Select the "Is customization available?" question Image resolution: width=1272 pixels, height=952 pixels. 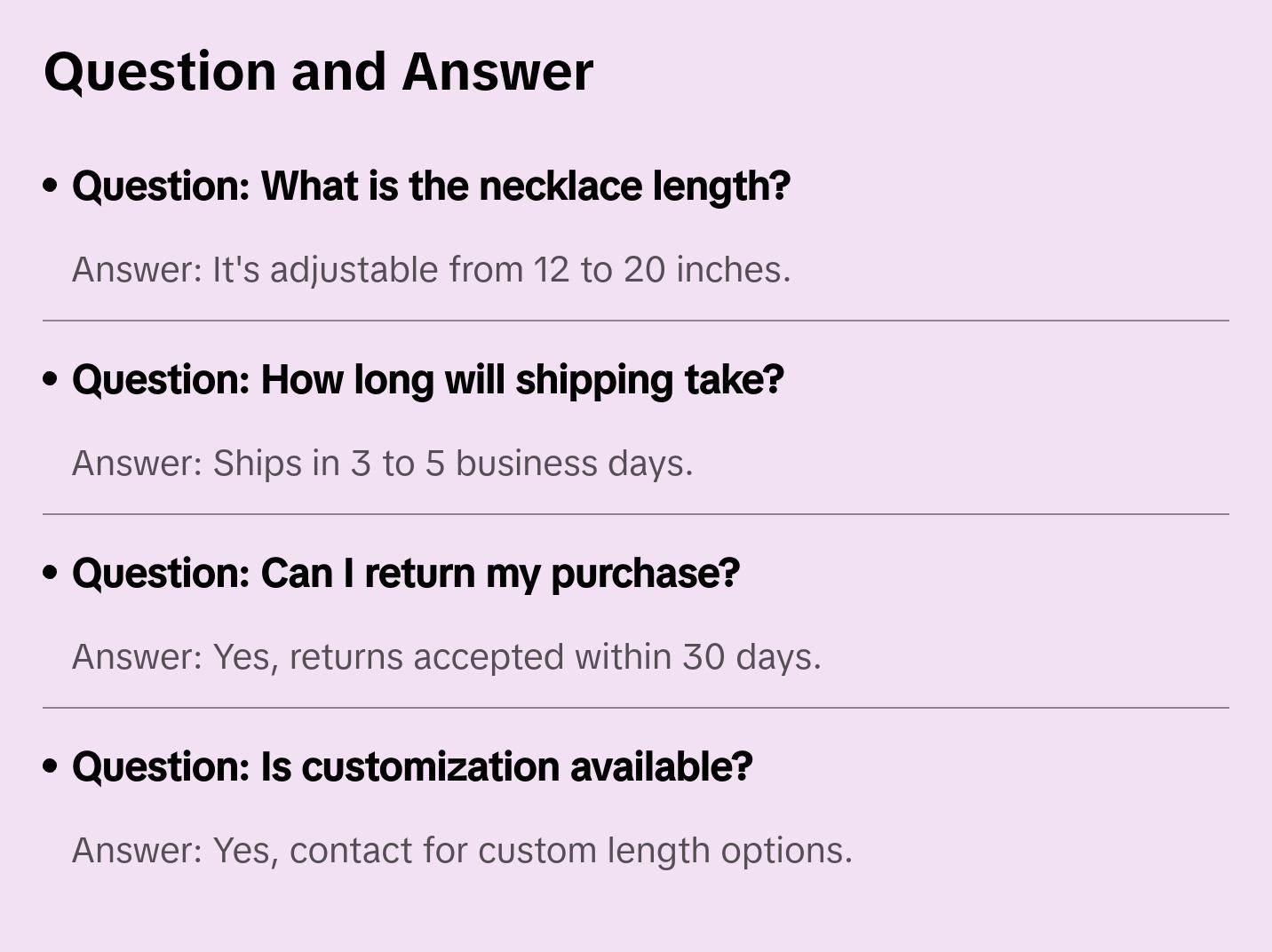click(412, 767)
